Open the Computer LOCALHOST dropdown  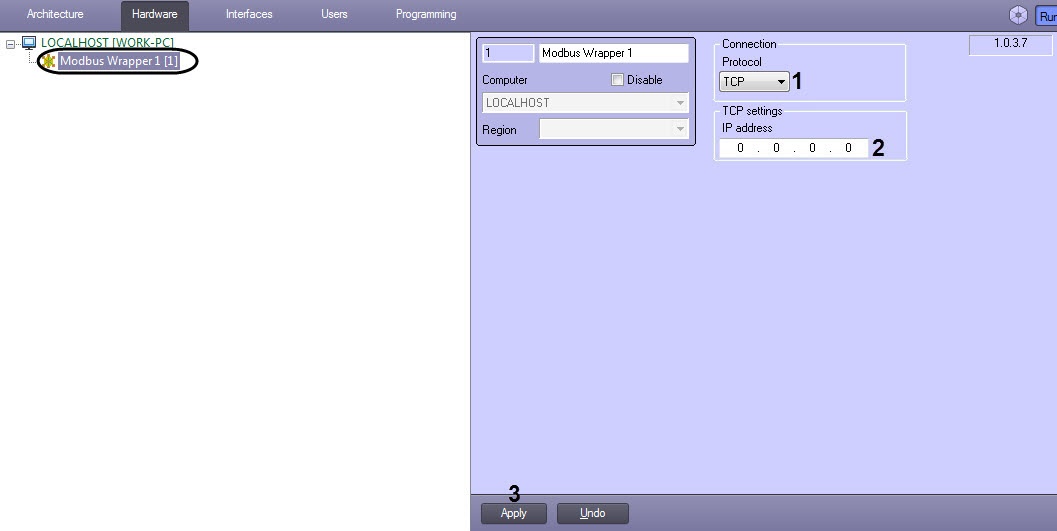coord(585,102)
